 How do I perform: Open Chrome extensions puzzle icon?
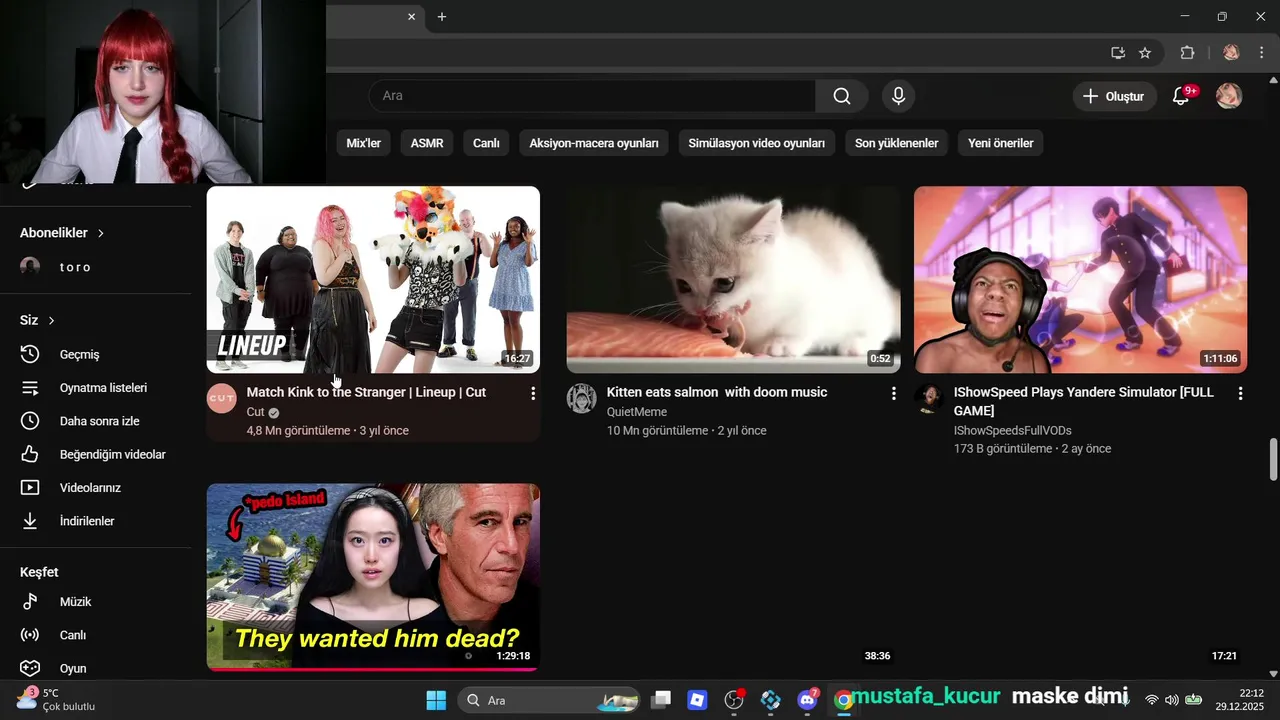pyautogui.click(x=1187, y=53)
